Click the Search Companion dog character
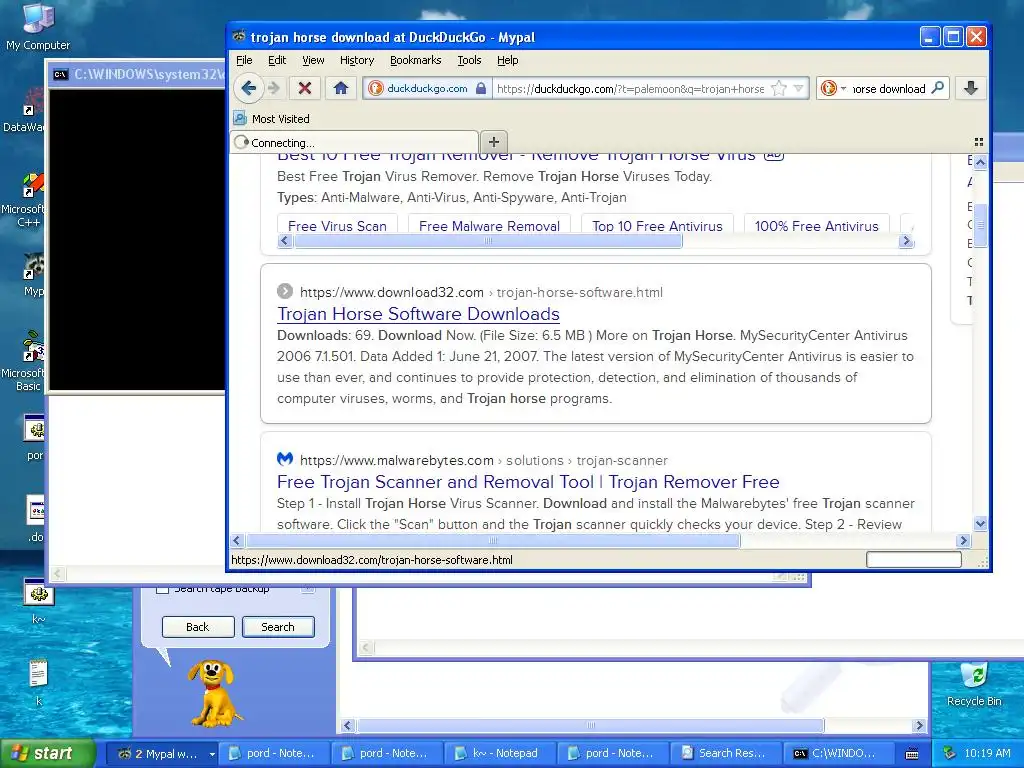The width and height of the screenshot is (1024, 768). pos(214,692)
